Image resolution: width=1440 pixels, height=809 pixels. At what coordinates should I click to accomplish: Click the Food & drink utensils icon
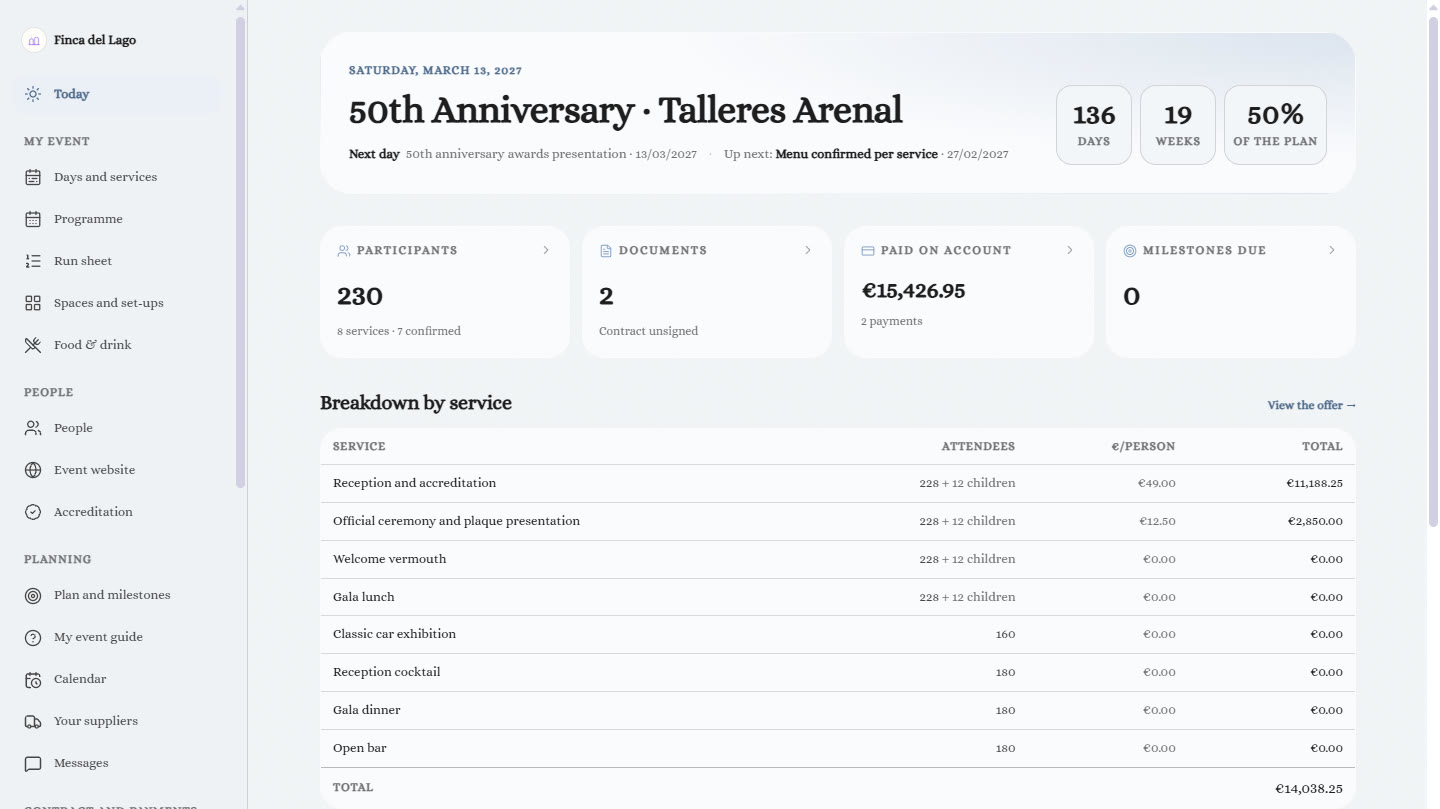[33, 345]
